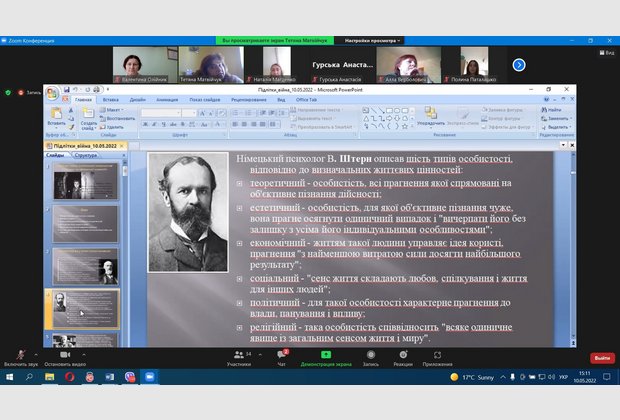This screenshot has width=620, height=420.
Task: Select Татяна Матвійчук video thumbnail
Action: 203,64
